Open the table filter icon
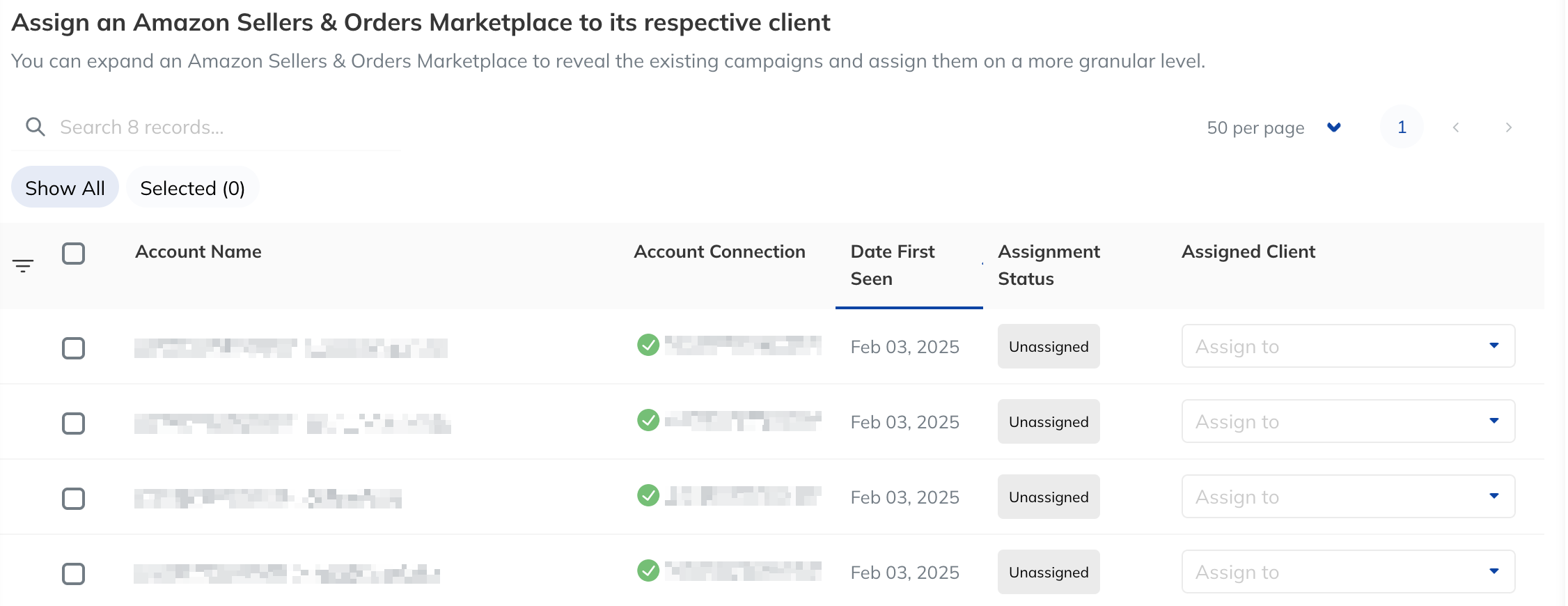Screen dimensions: 1568x606 pyautogui.click(x=23, y=265)
